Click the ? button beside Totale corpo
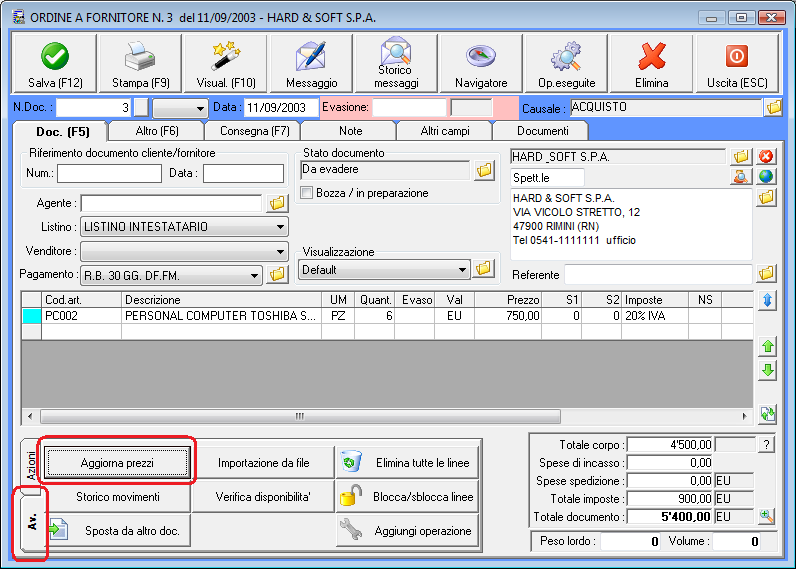The height and width of the screenshot is (569, 796). tap(766, 445)
